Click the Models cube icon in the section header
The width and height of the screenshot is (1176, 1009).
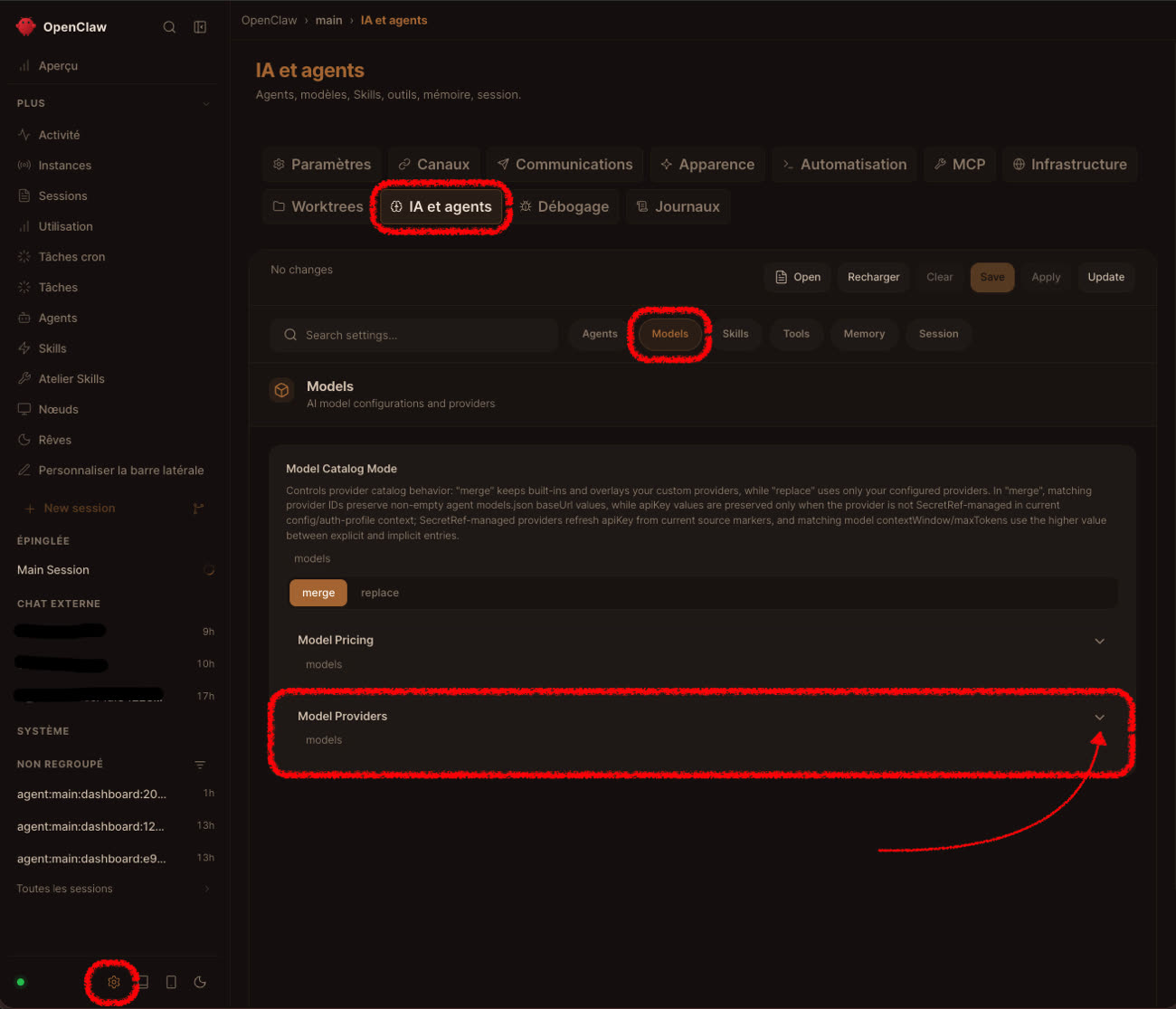(281, 390)
